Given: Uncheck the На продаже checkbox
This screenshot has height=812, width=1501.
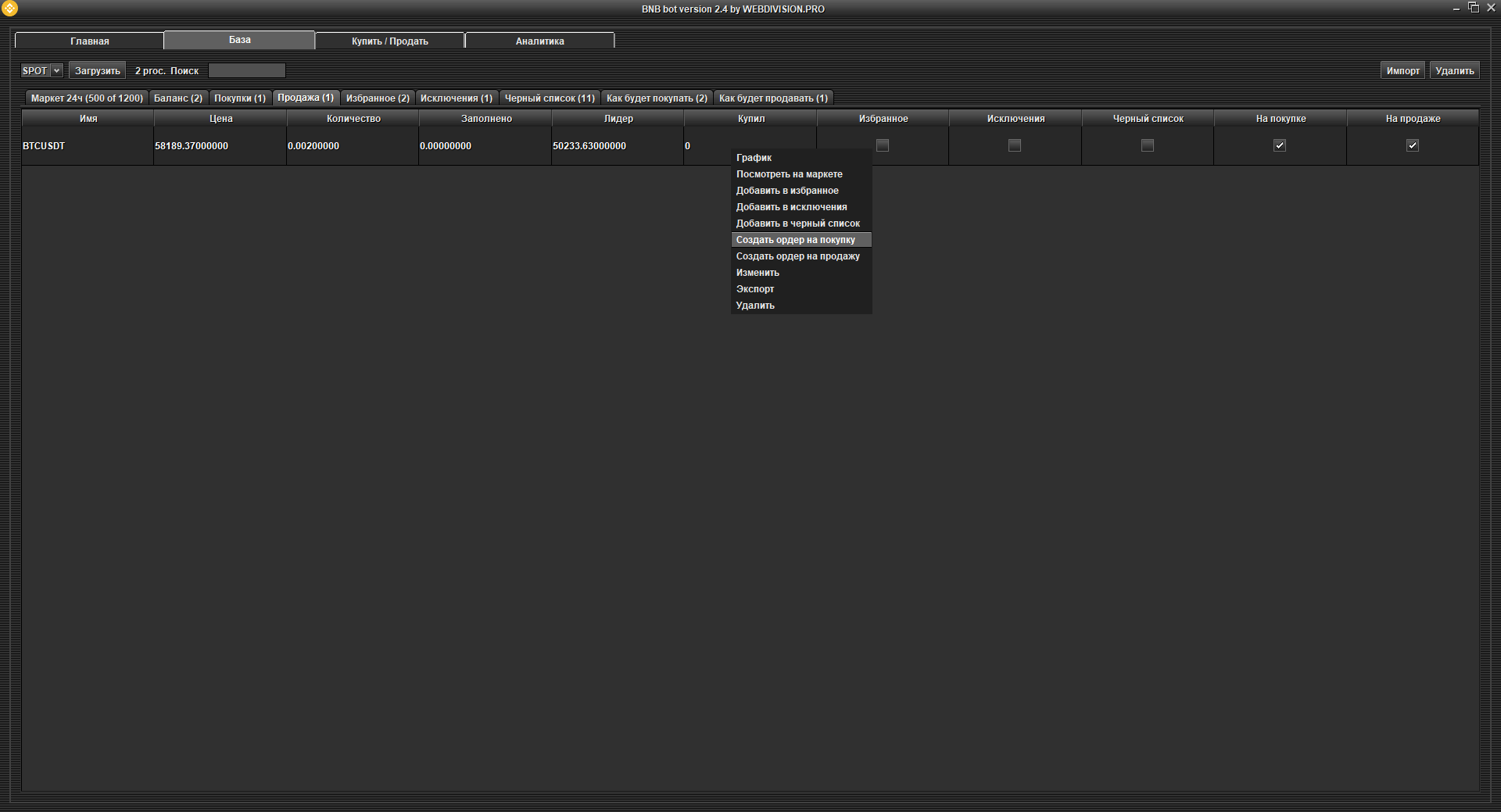Looking at the screenshot, I should pyautogui.click(x=1412, y=145).
